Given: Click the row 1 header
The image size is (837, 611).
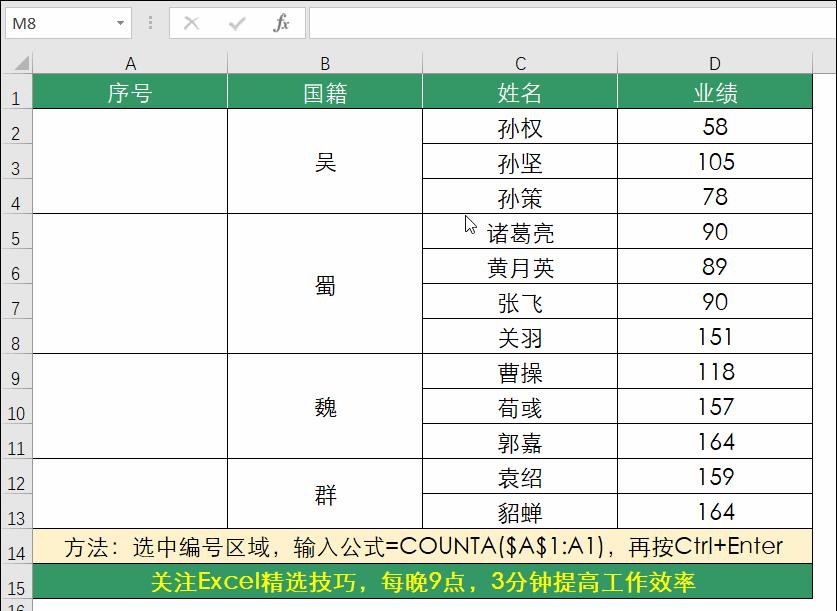Looking at the screenshot, I should click(x=18, y=91).
